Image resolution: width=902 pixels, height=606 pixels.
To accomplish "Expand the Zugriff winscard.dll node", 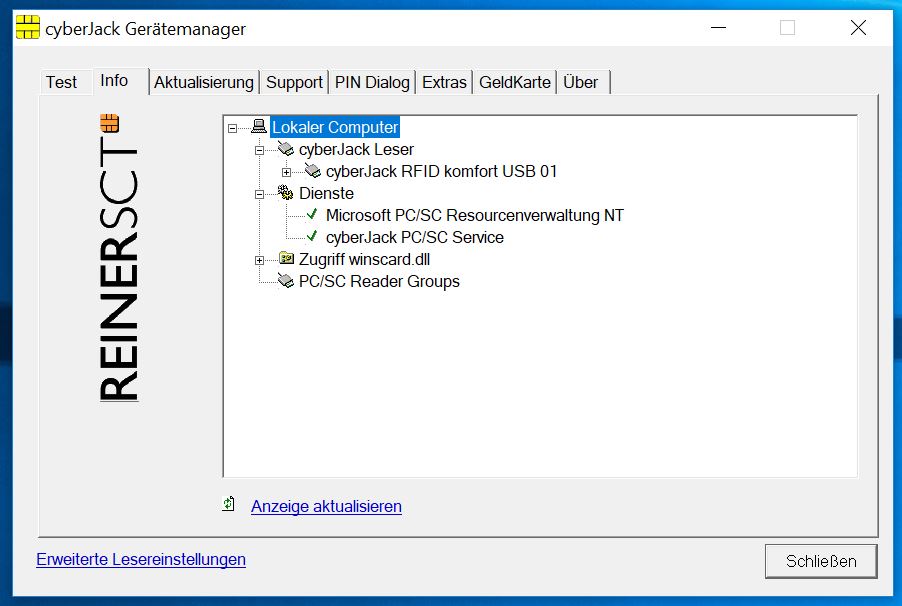I will coord(259,260).
